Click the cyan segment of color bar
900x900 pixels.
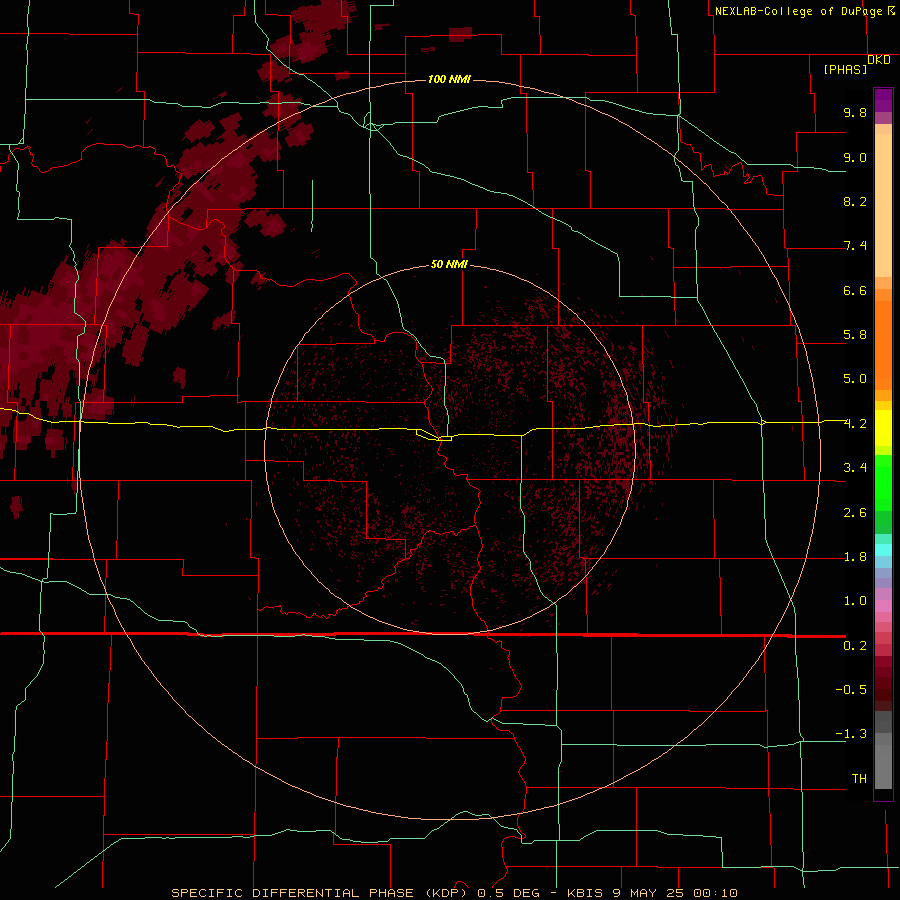(x=883, y=550)
